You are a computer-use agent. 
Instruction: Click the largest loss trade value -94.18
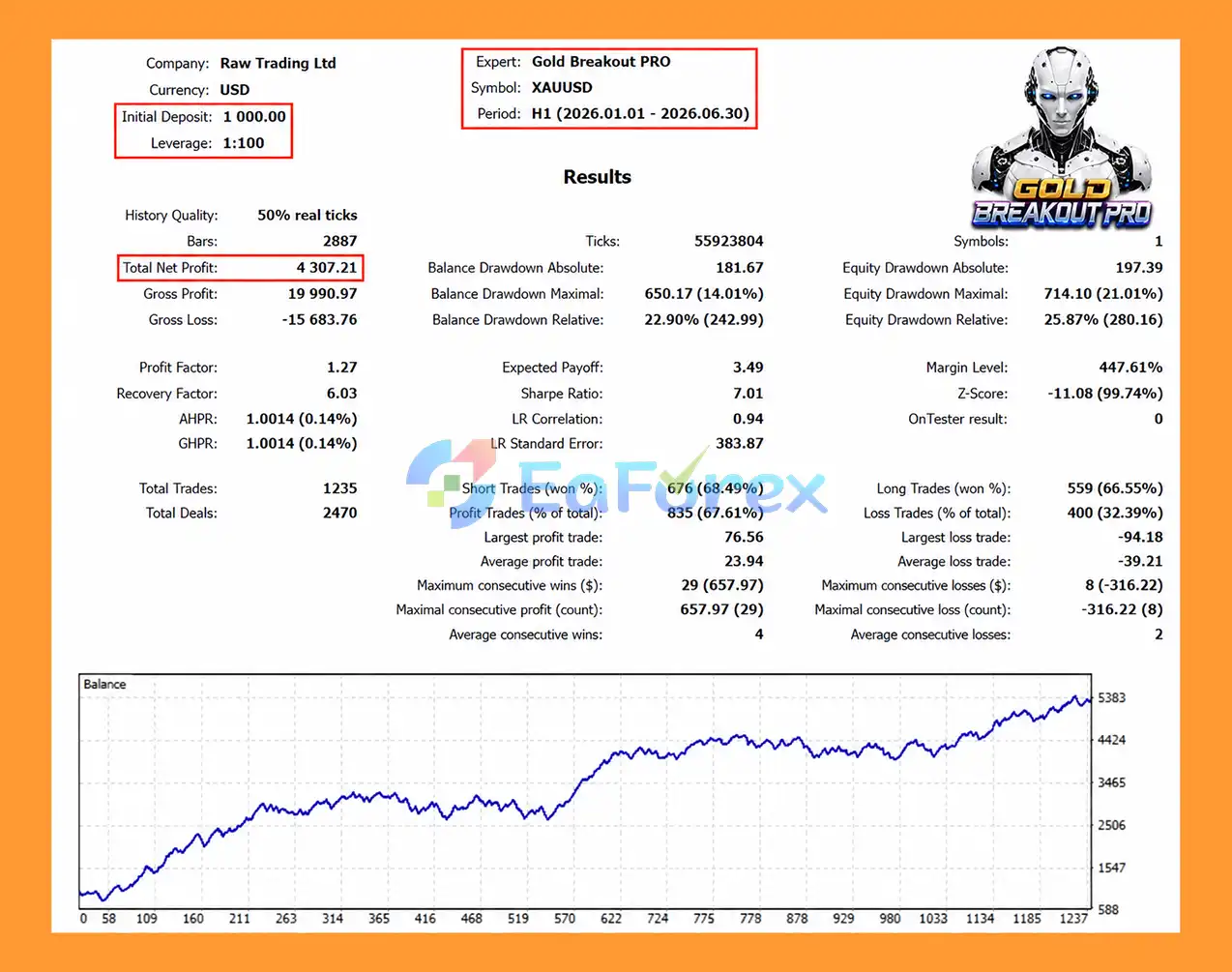1141,537
